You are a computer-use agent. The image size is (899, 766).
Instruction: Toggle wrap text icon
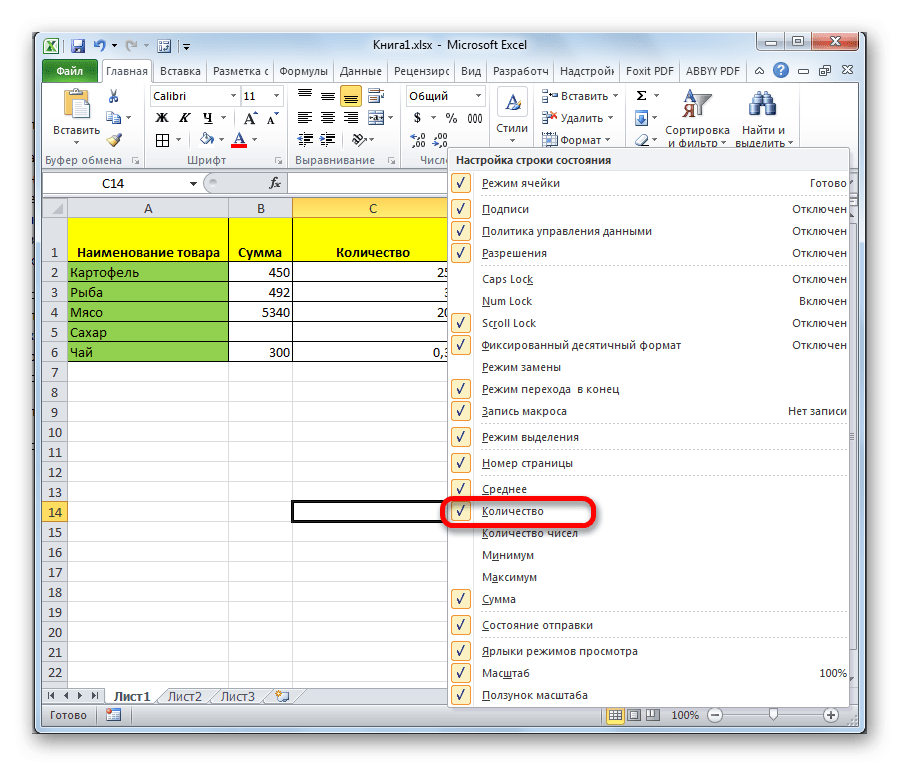376,95
